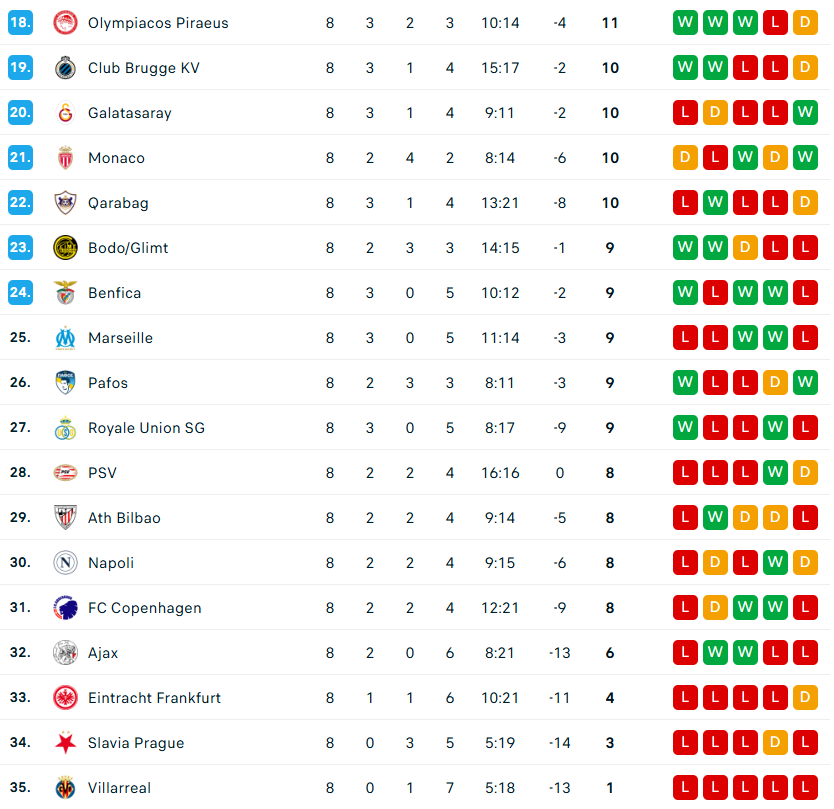Click Ath Bilbao's green W form badge
The image size is (834, 809).
[715, 518]
